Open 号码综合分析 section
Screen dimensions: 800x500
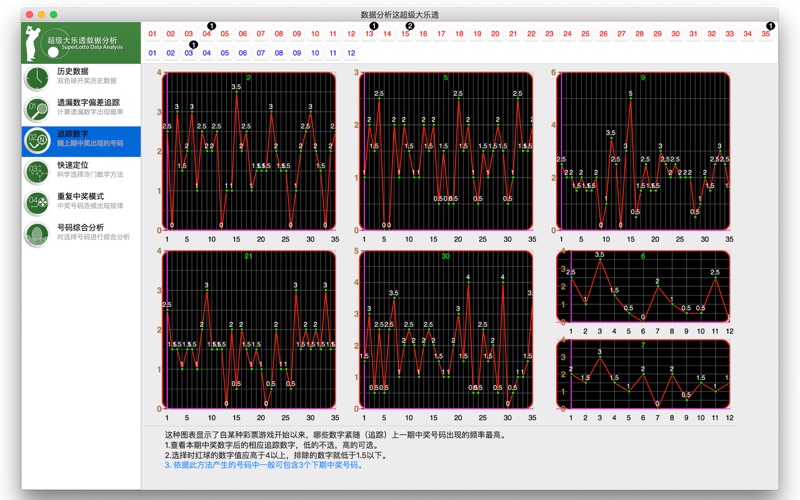tap(81, 234)
